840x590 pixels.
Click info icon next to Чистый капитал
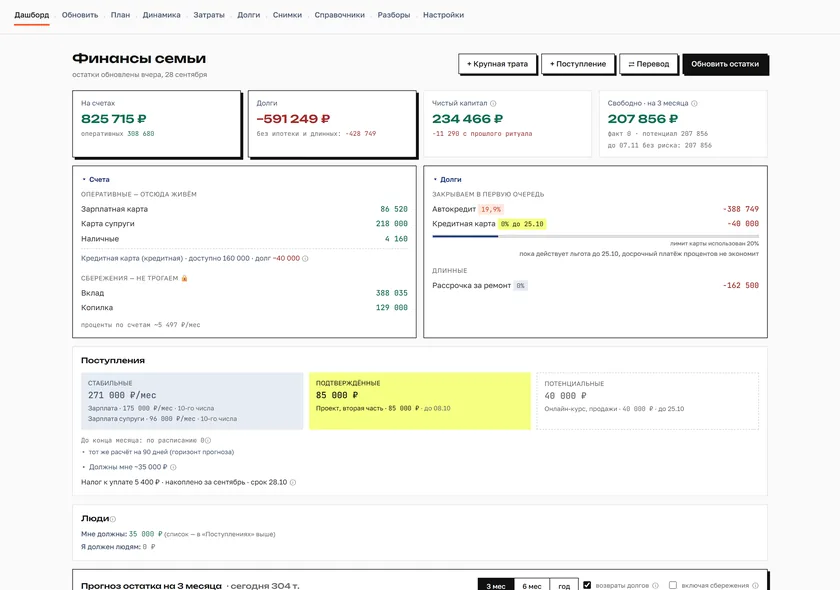[x=493, y=103]
